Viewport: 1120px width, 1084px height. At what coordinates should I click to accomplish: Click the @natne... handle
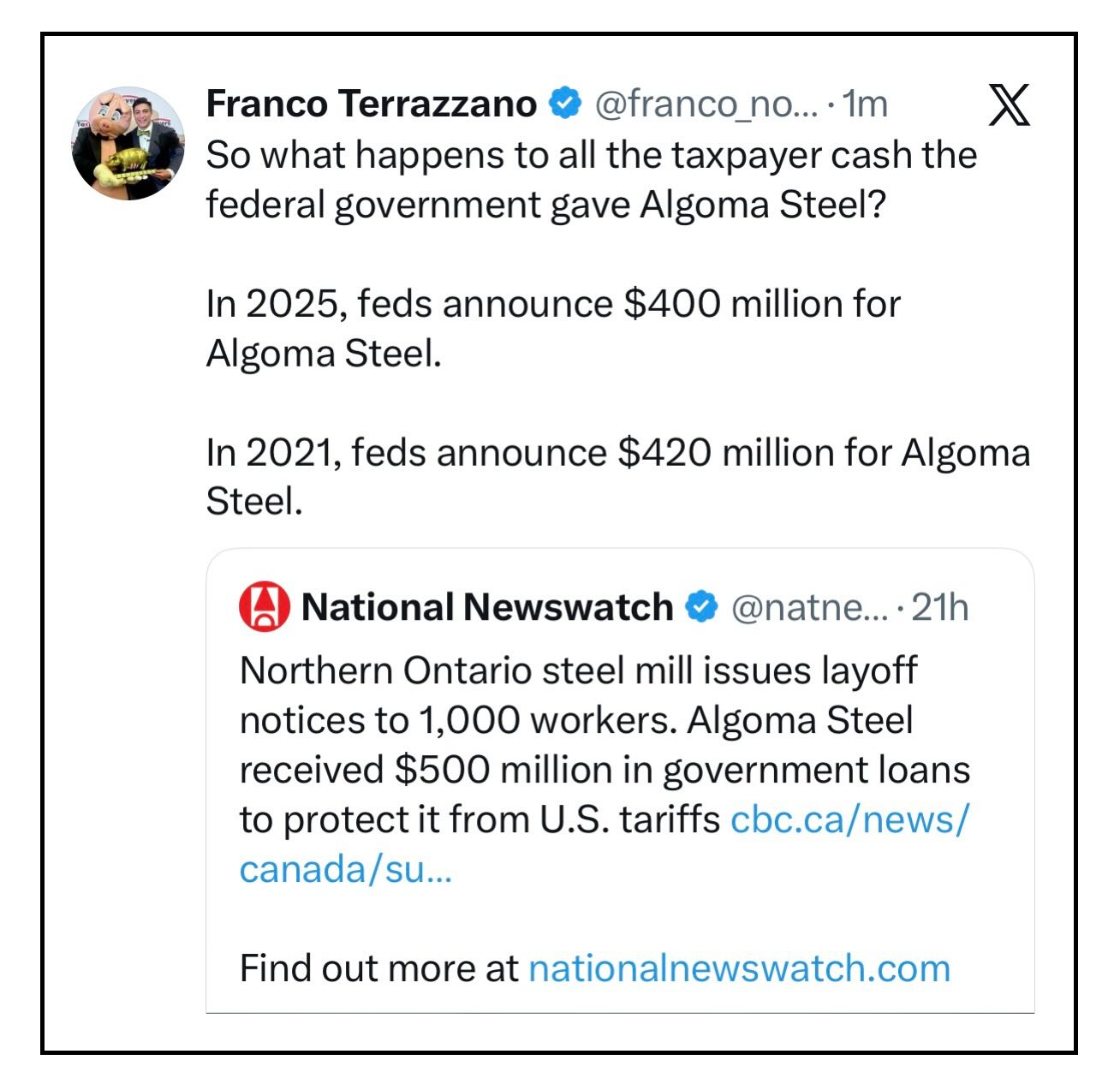[x=809, y=607]
